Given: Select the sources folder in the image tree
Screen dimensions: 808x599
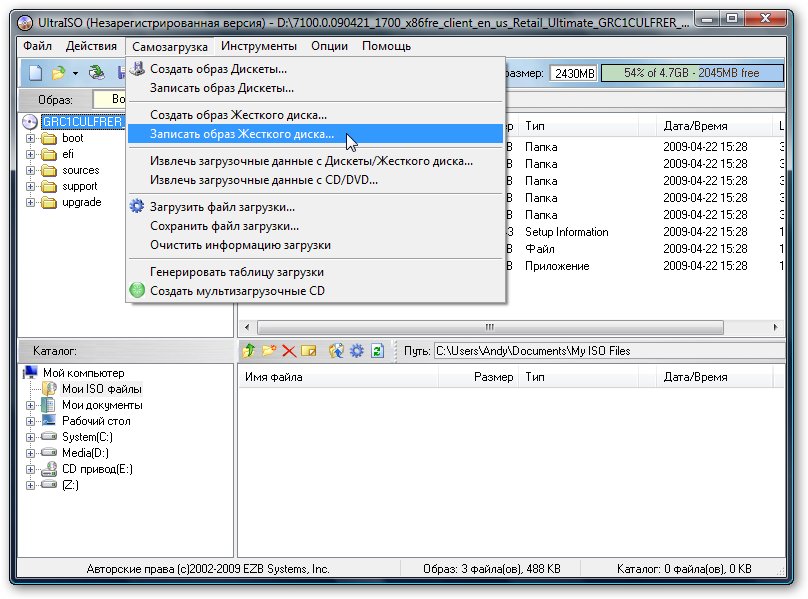Looking at the screenshot, I should 81,170.
